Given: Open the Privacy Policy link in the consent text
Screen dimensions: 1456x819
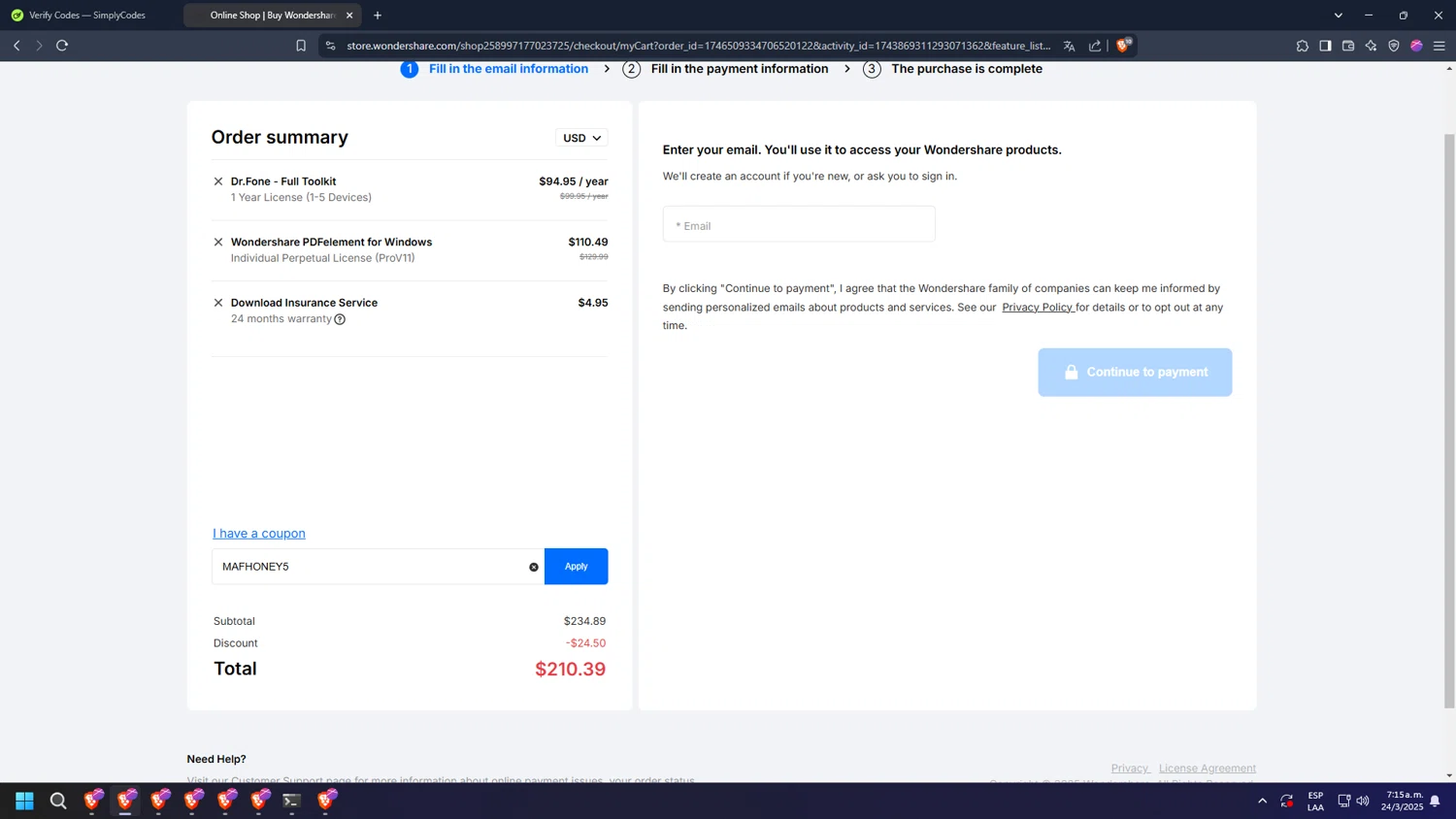Looking at the screenshot, I should click(1038, 308).
